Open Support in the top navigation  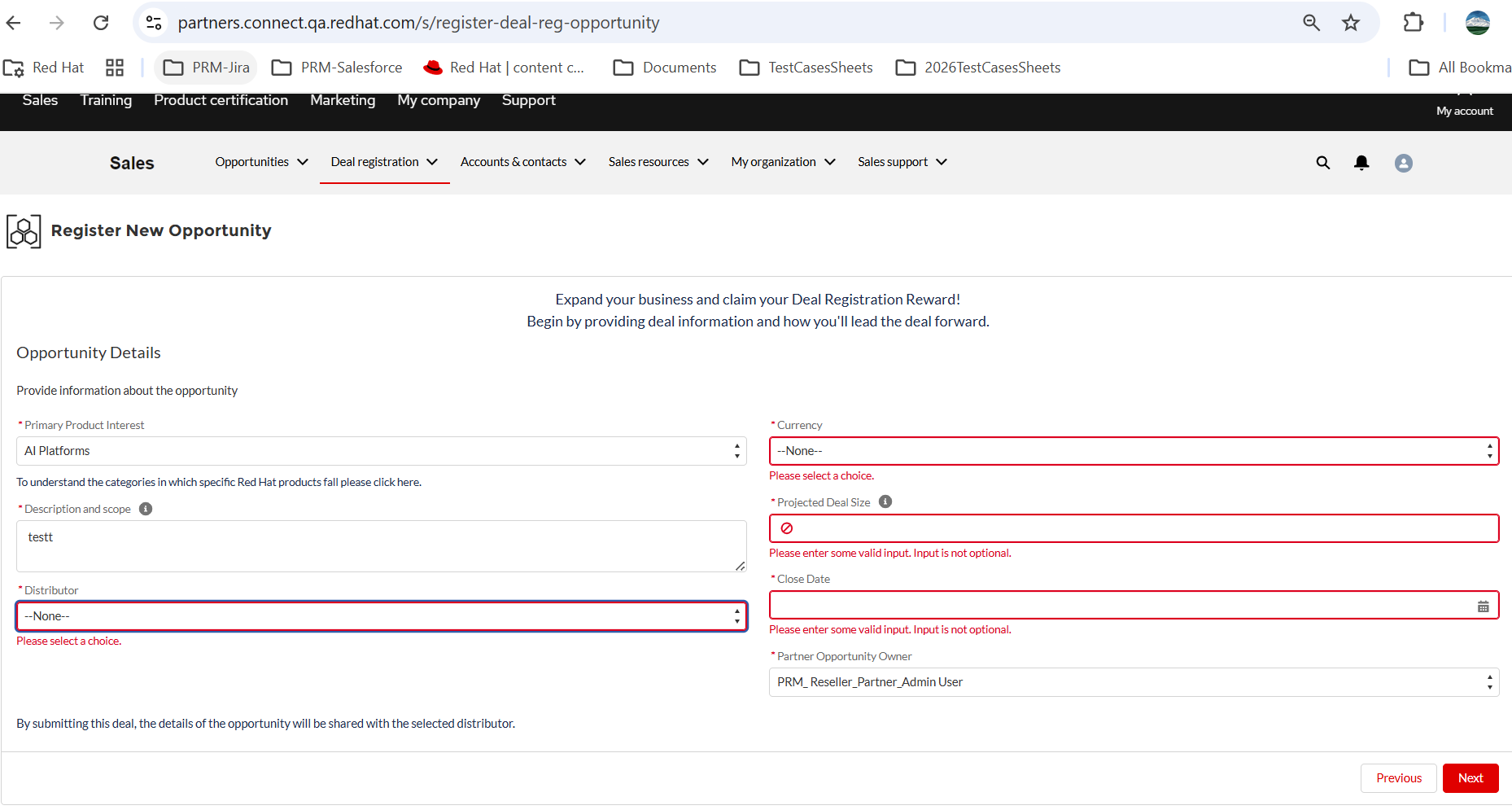528,100
